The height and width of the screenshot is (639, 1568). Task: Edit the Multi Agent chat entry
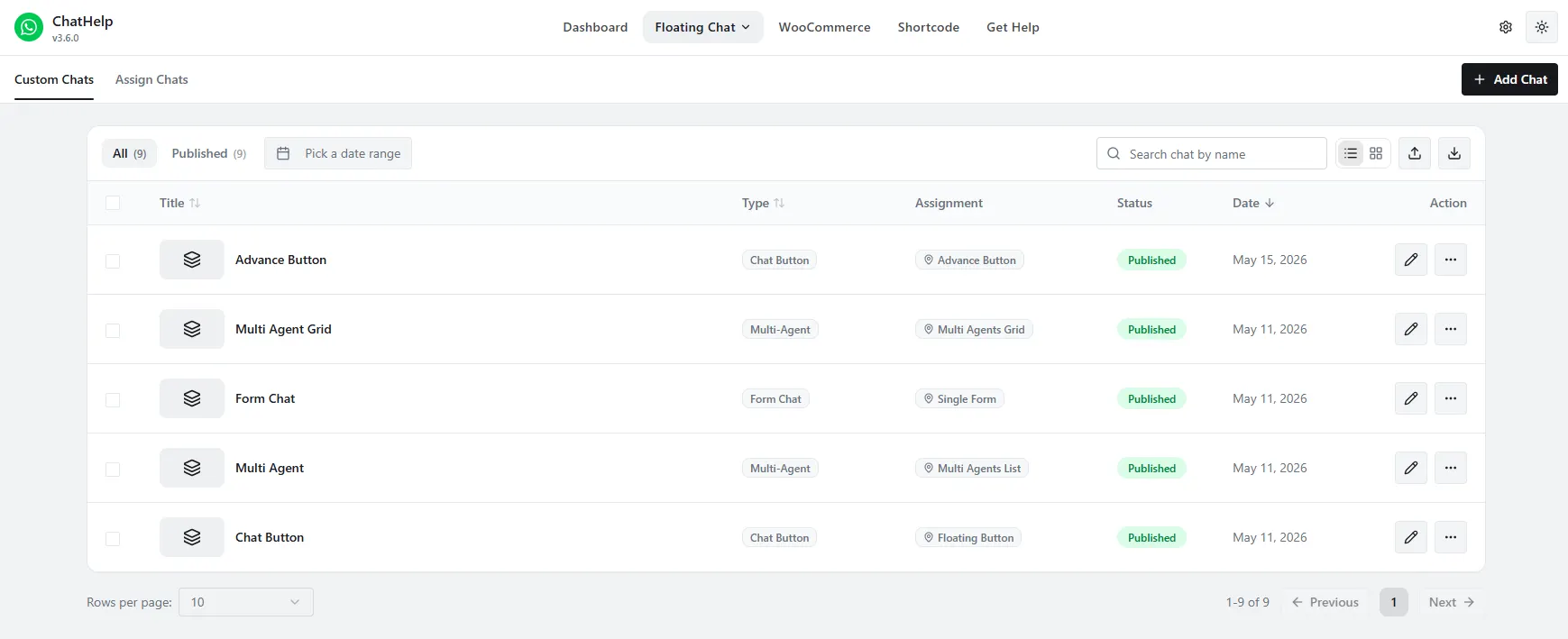click(x=1411, y=468)
